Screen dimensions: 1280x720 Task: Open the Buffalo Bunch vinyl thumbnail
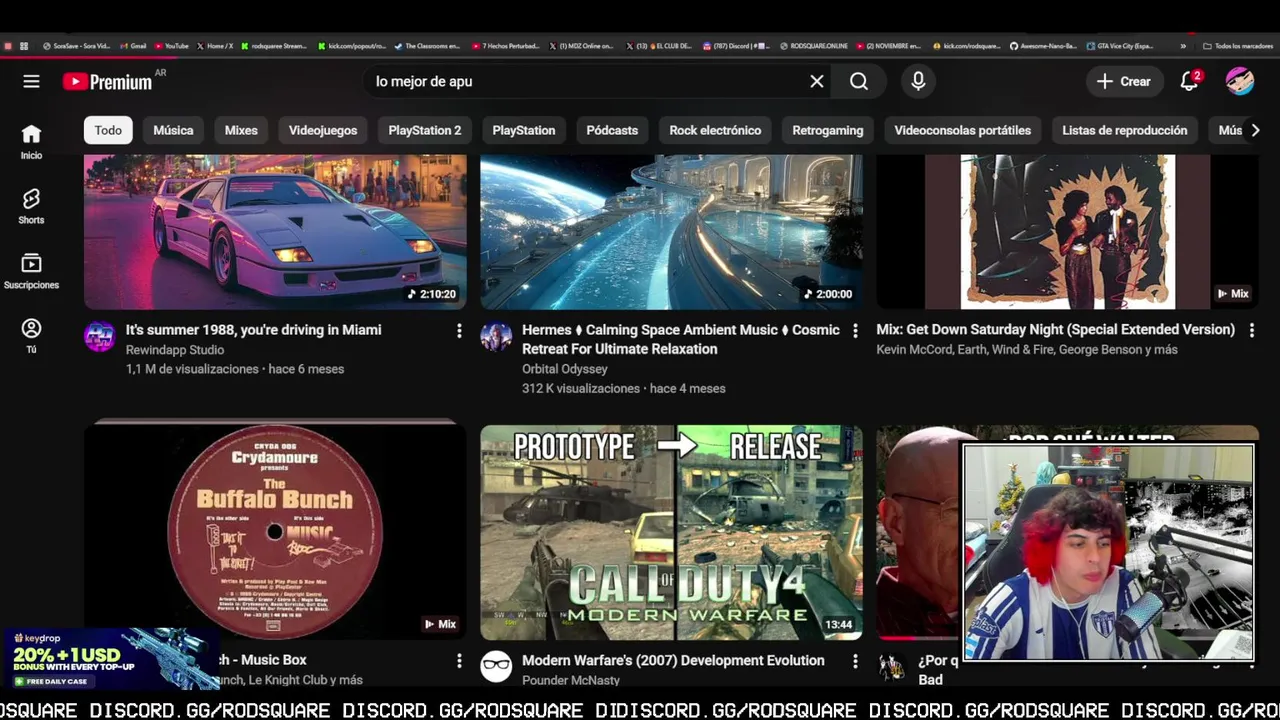(x=275, y=532)
